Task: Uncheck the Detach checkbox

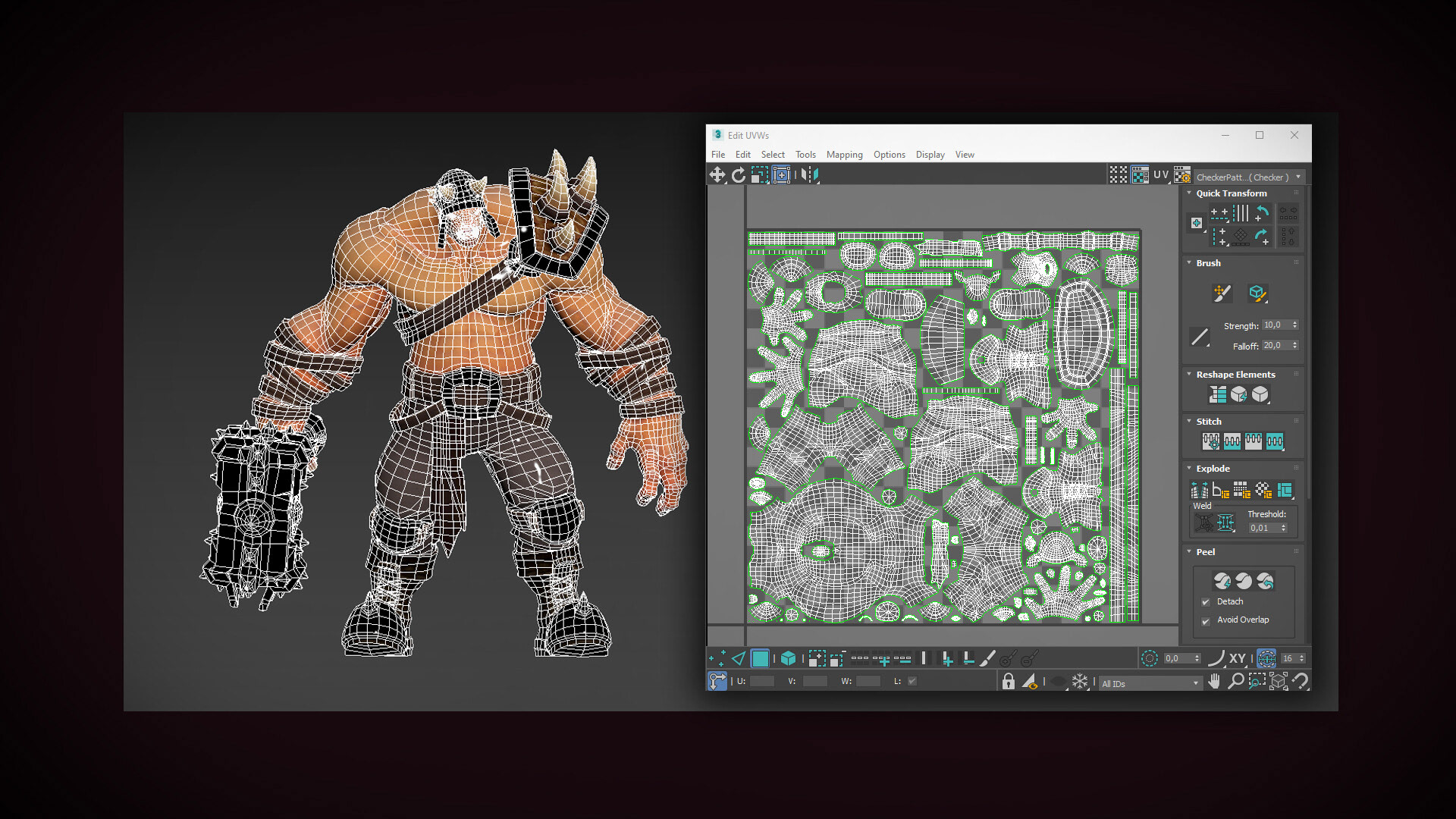Action: click(x=1206, y=602)
